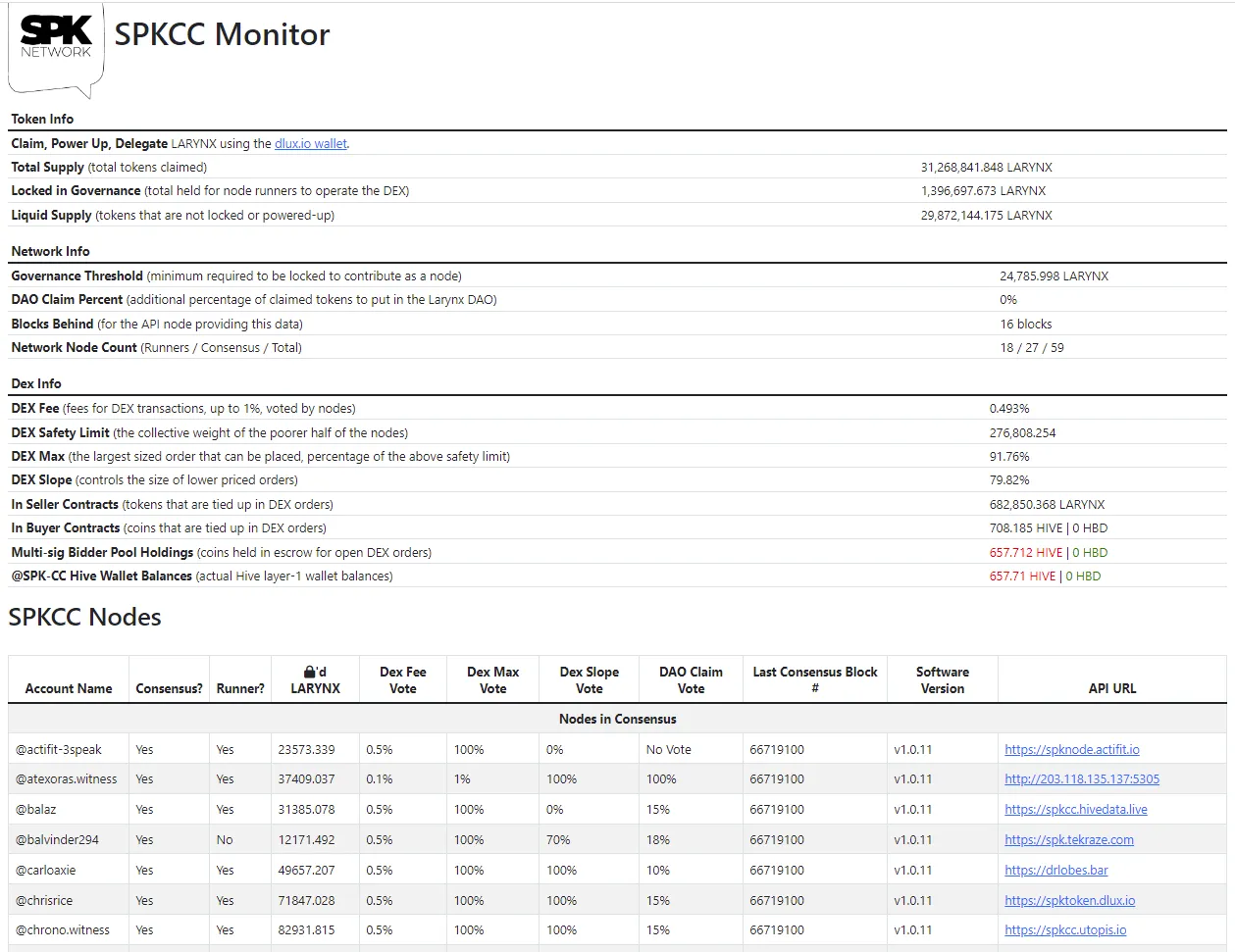
Task: Click the Network Info section heading
Action: 50,251
